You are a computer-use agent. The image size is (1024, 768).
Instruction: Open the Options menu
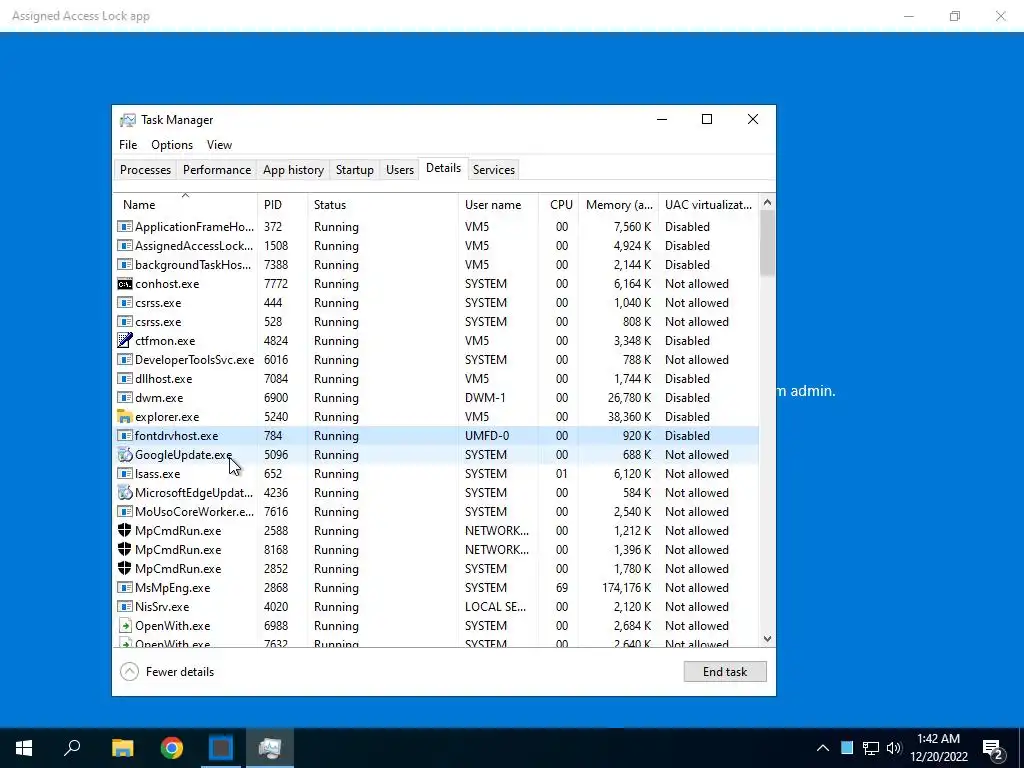click(172, 145)
